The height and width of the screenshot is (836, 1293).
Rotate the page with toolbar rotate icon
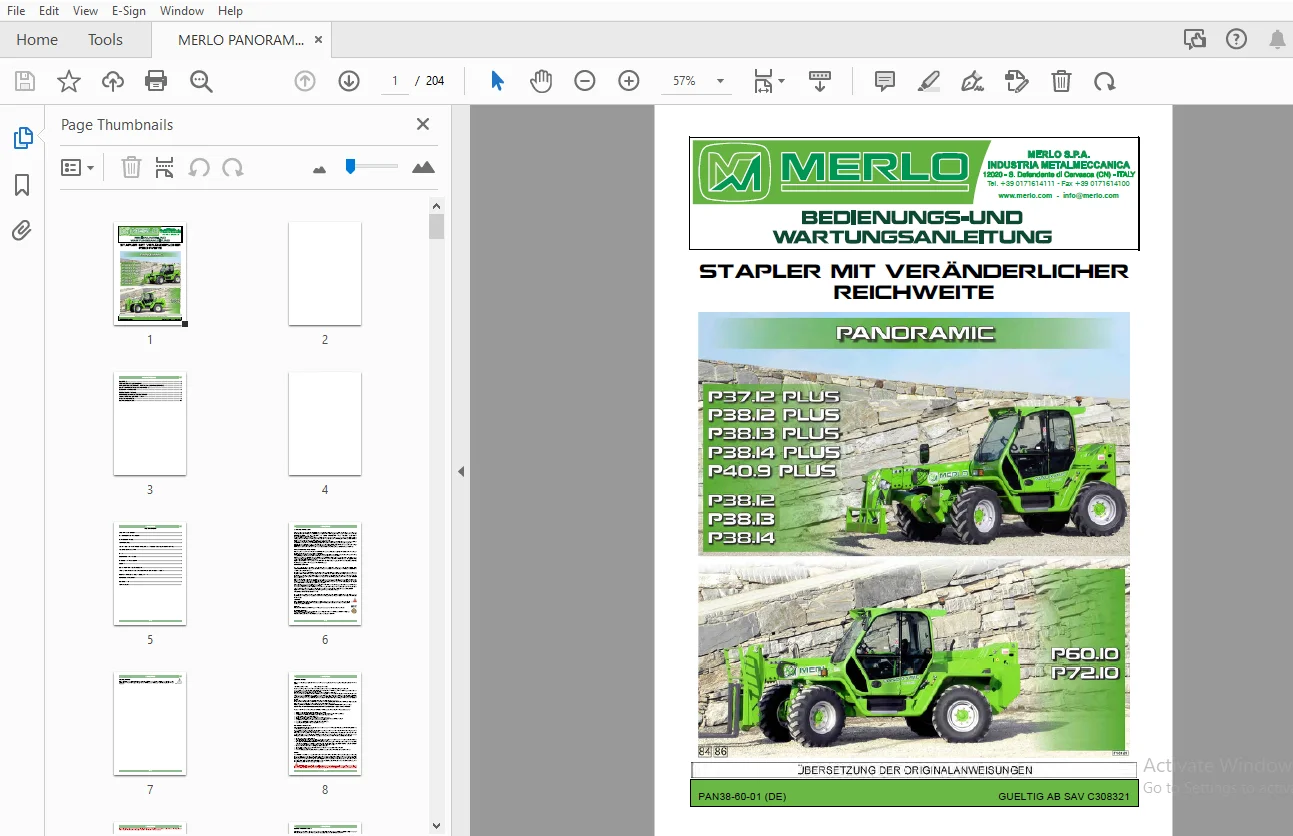tap(1105, 81)
